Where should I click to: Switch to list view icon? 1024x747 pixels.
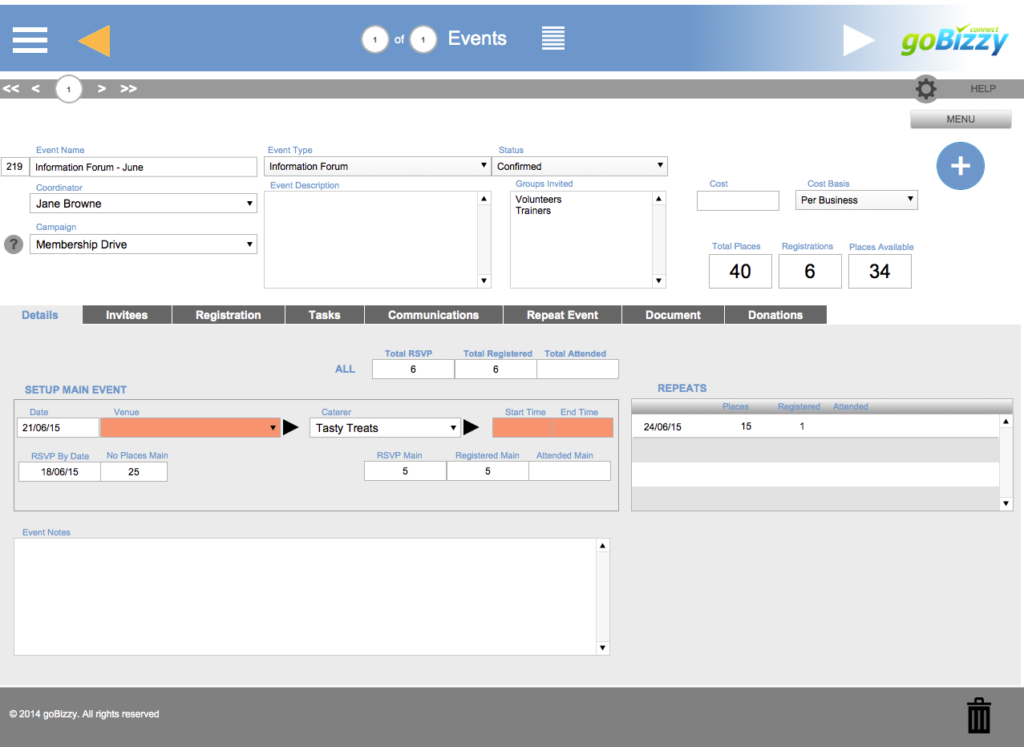pos(553,39)
